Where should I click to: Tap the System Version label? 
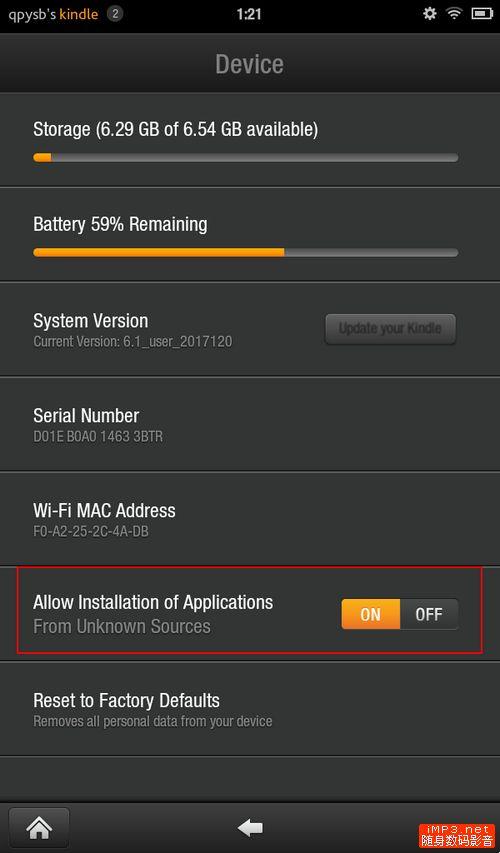[x=90, y=320]
